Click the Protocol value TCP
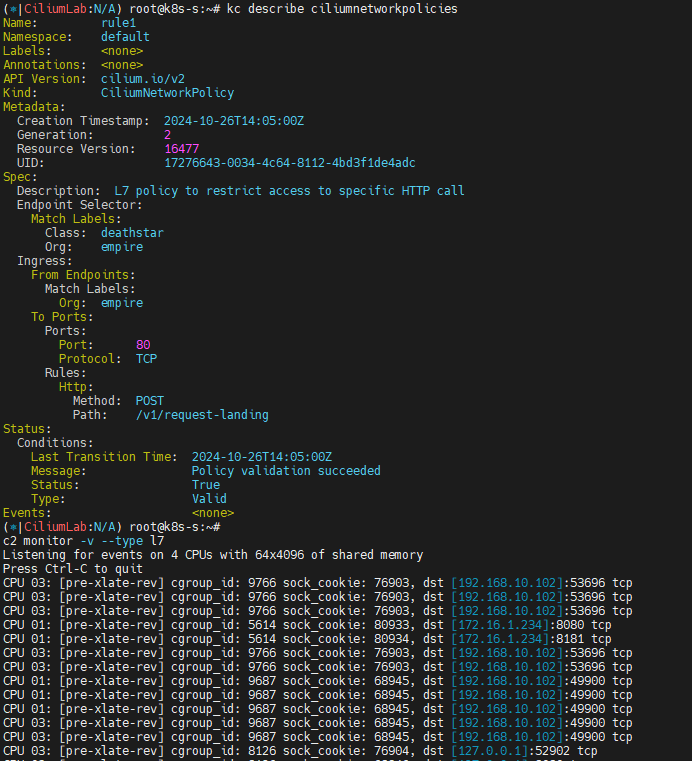 coord(146,359)
